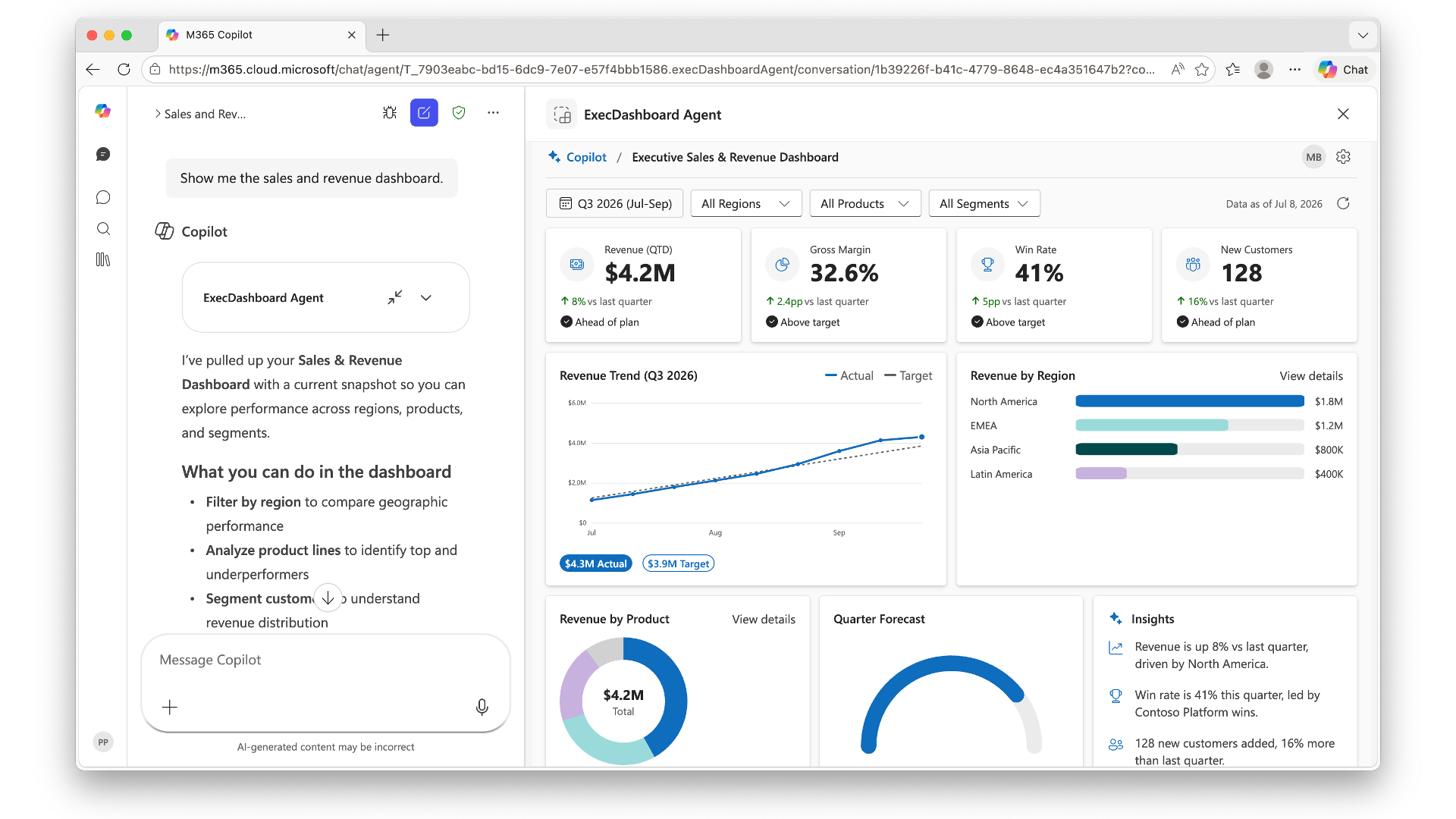Open the browser favorites list icon

pos(1233,70)
